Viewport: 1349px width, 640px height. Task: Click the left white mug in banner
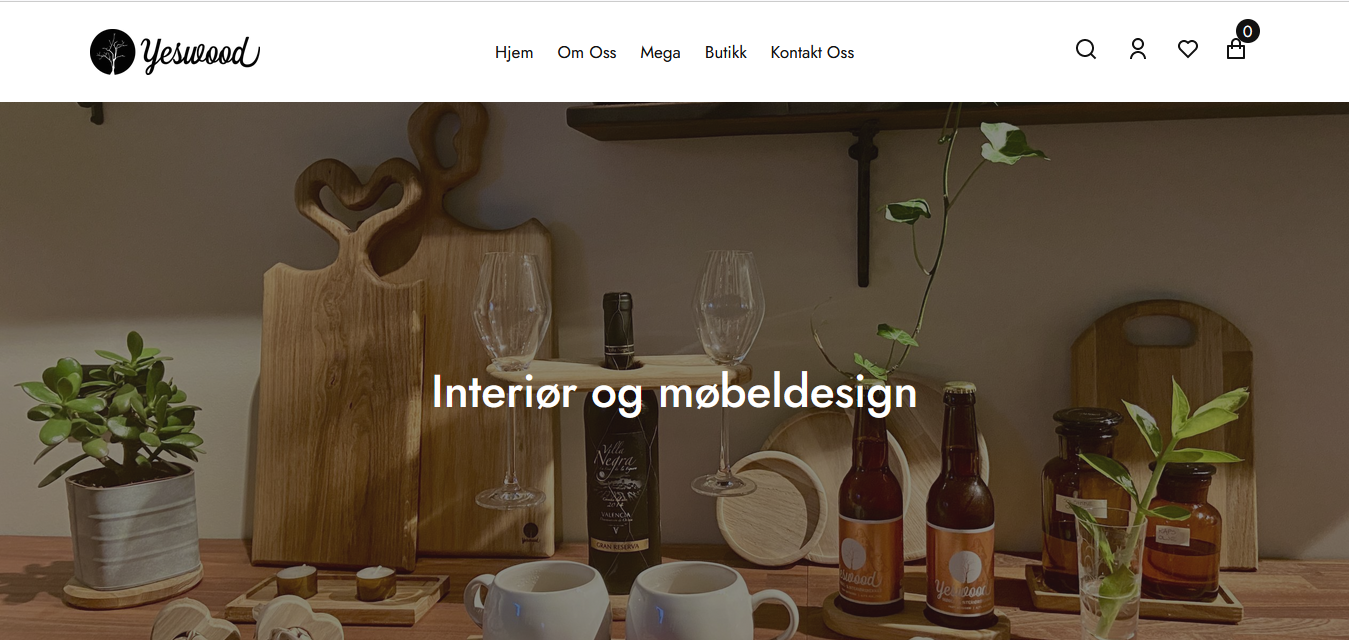537,600
